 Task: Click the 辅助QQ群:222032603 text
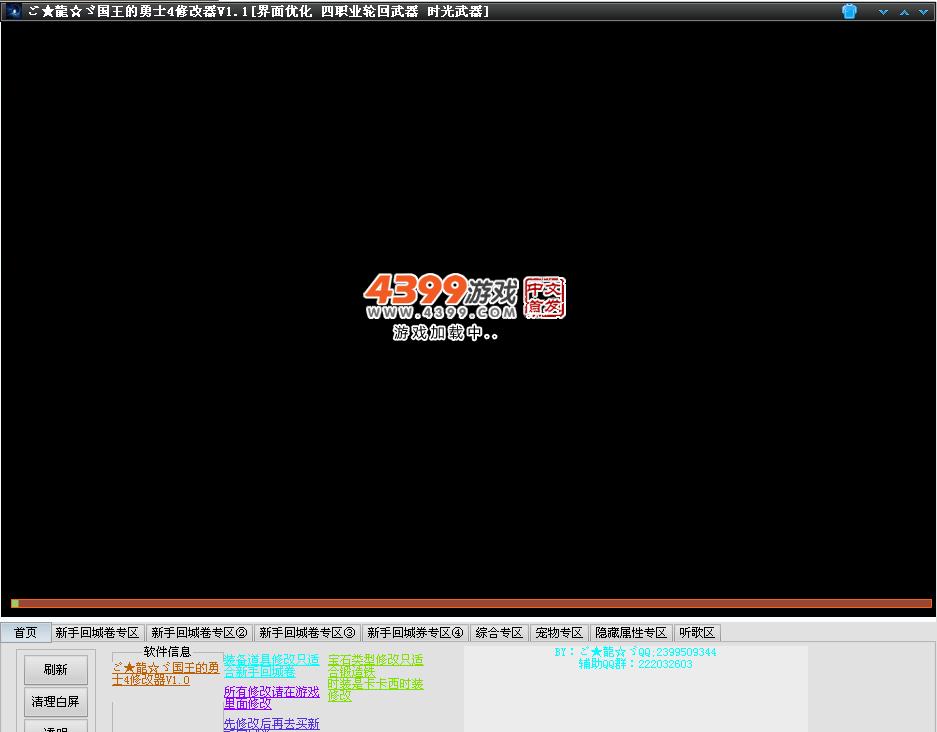tap(635, 664)
